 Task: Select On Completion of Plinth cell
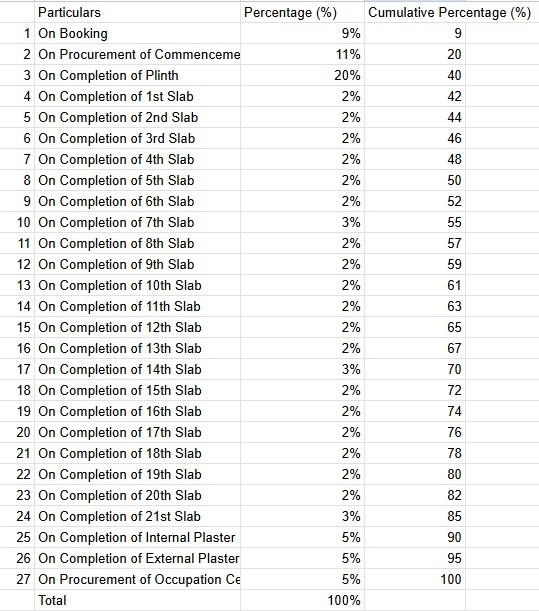coord(137,75)
